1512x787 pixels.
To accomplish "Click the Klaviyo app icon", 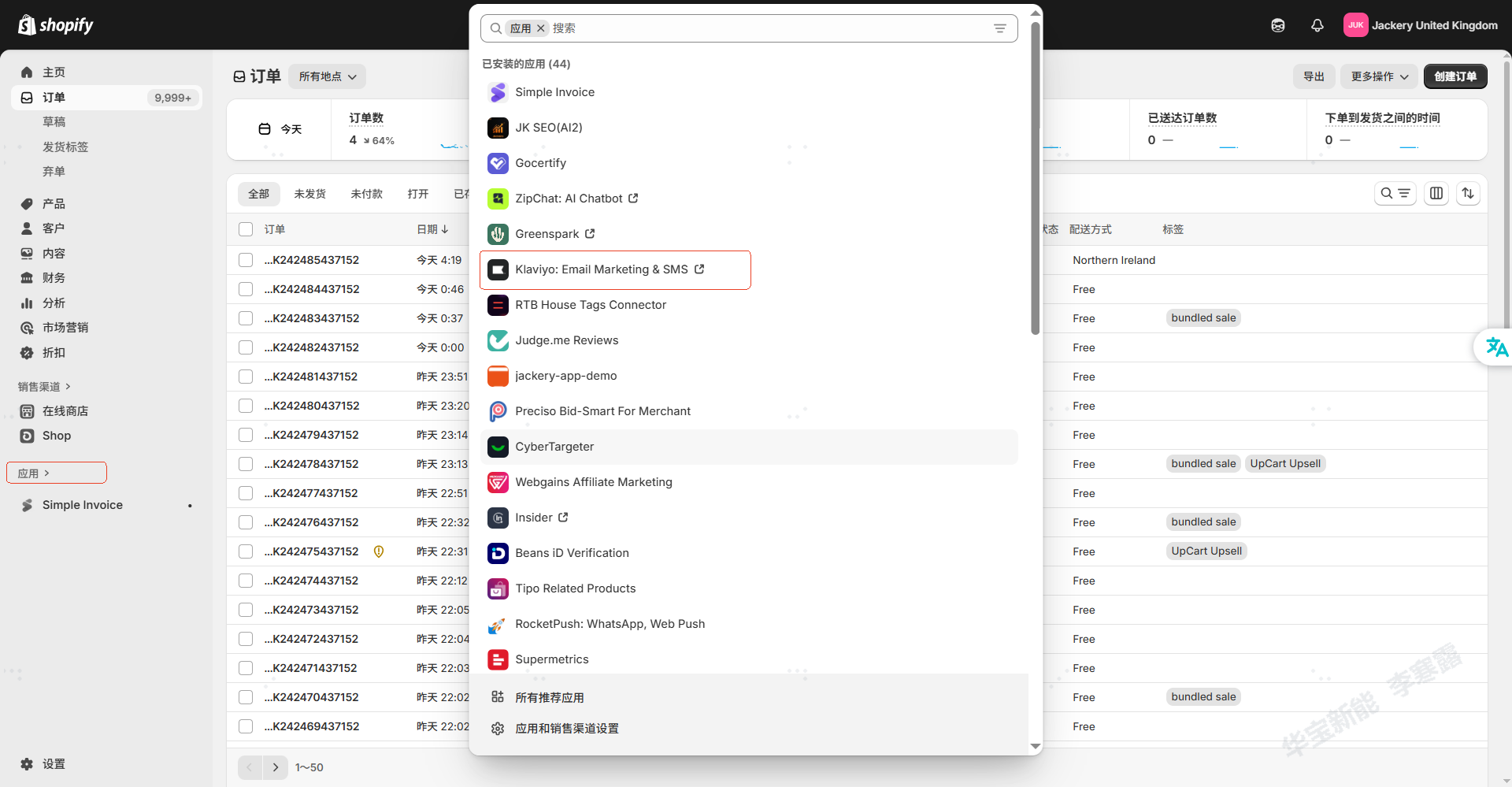I will (x=498, y=270).
